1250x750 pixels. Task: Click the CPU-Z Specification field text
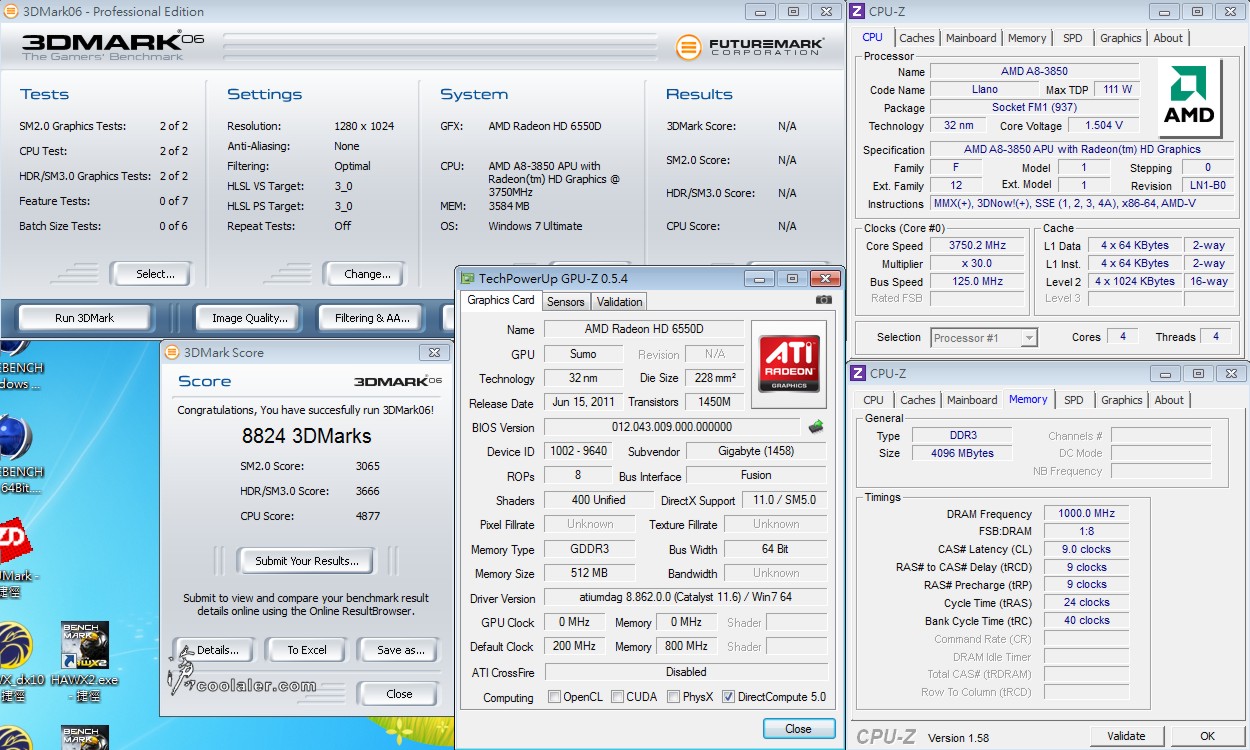click(x=1082, y=149)
